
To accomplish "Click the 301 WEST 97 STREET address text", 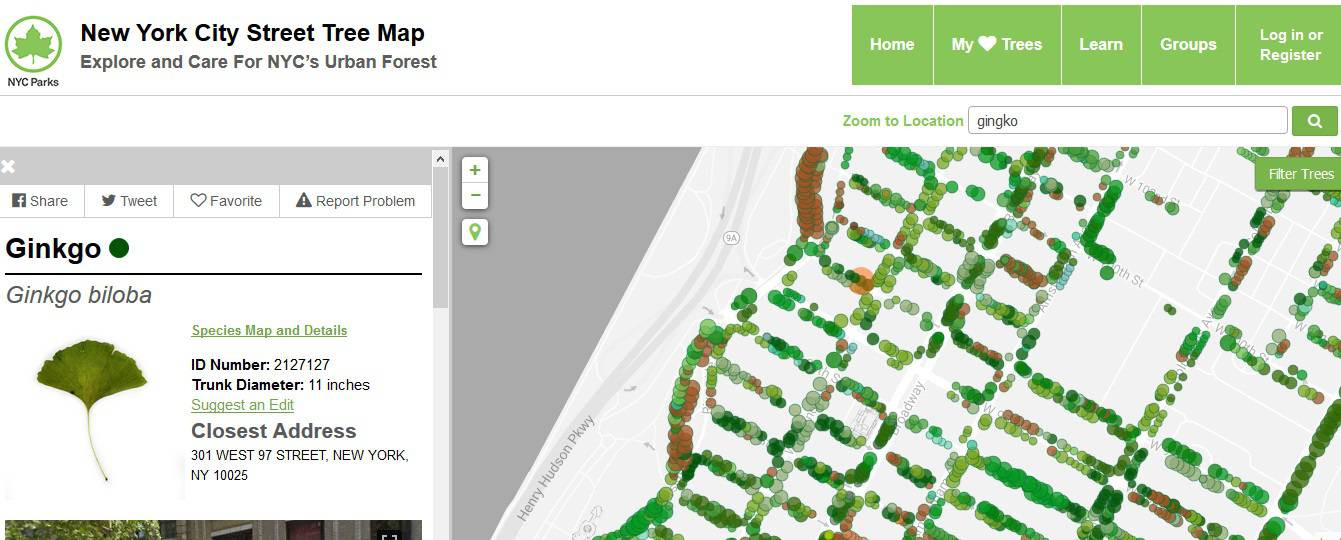I will tap(300, 465).
